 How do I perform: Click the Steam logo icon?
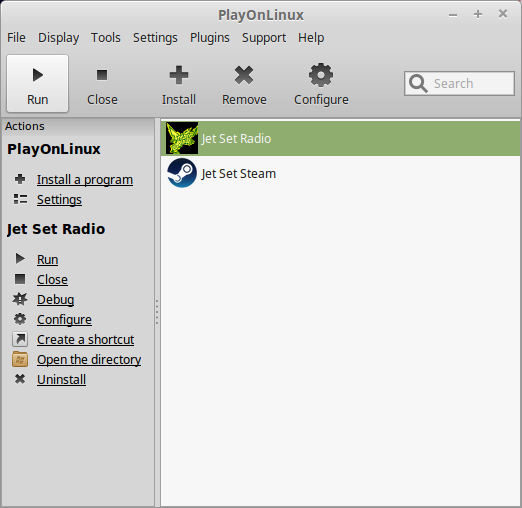182,173
